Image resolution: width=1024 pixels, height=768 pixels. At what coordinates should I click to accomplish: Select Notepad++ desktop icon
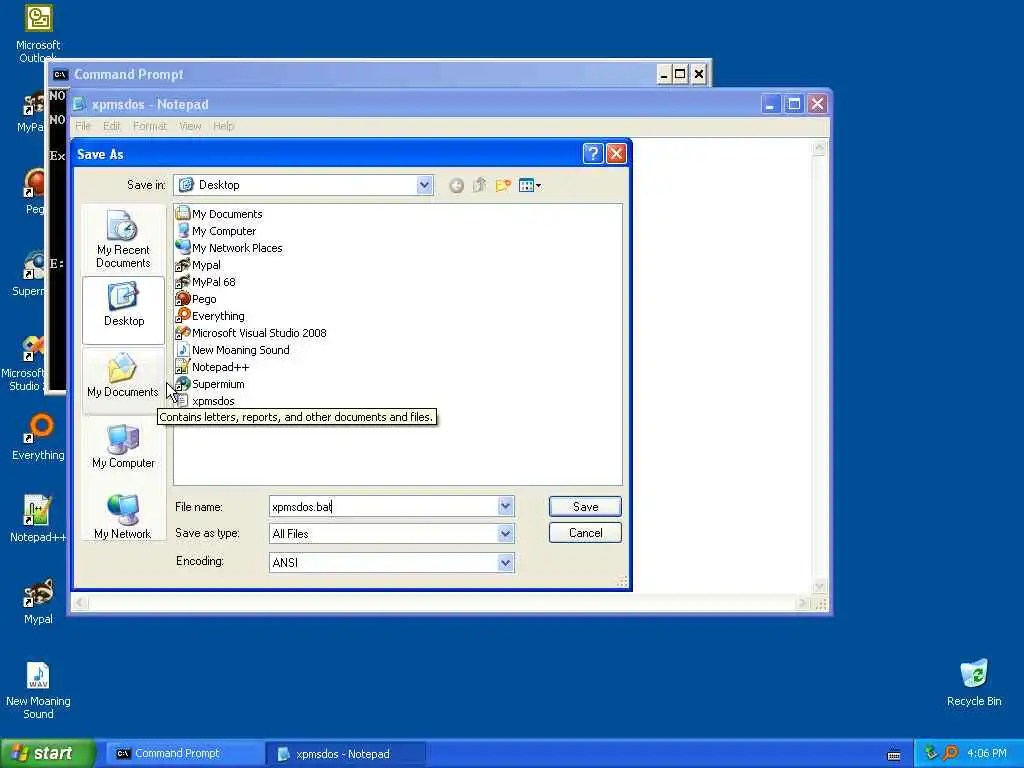coord(38,519)
